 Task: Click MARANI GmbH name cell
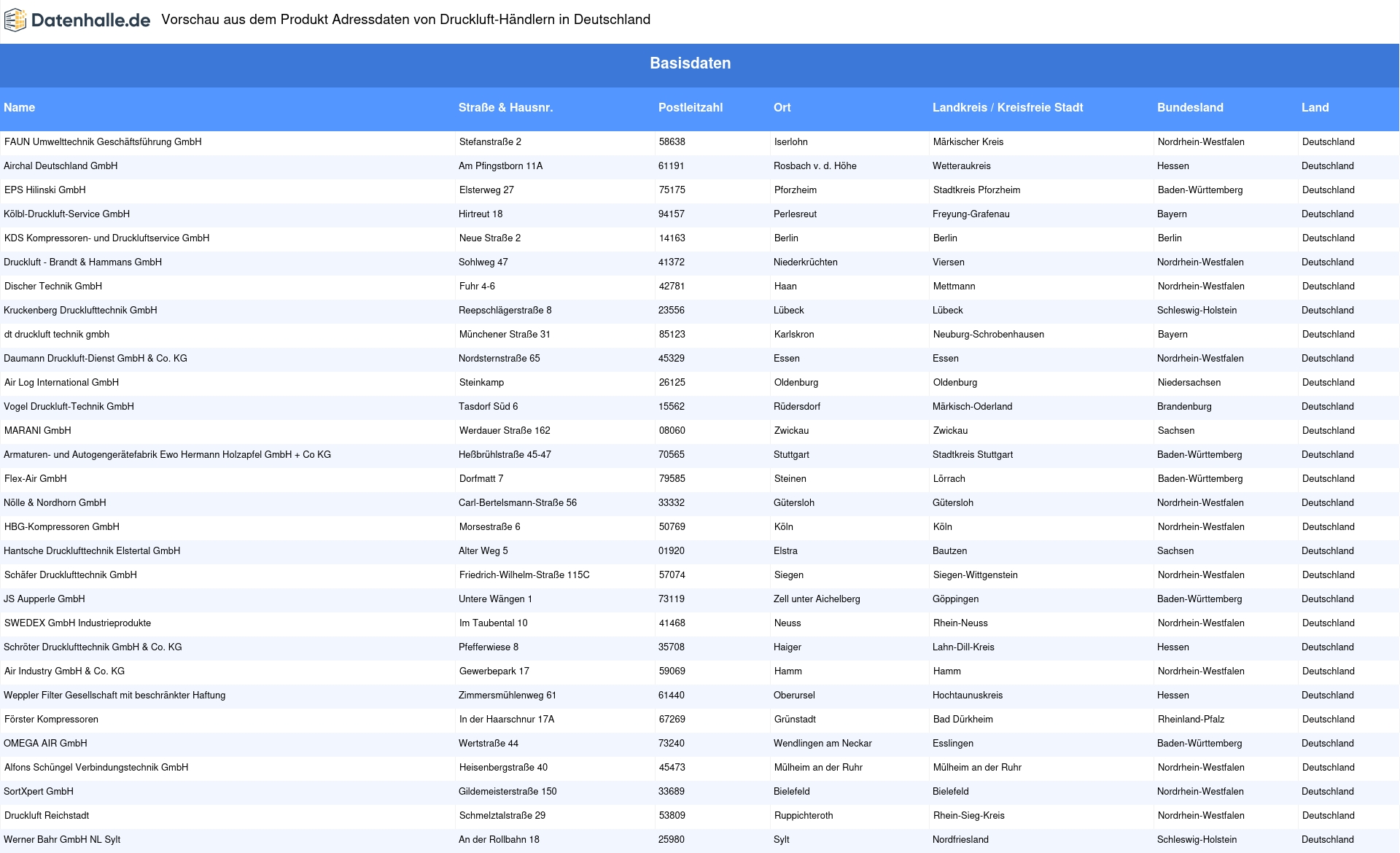[38, 431]
